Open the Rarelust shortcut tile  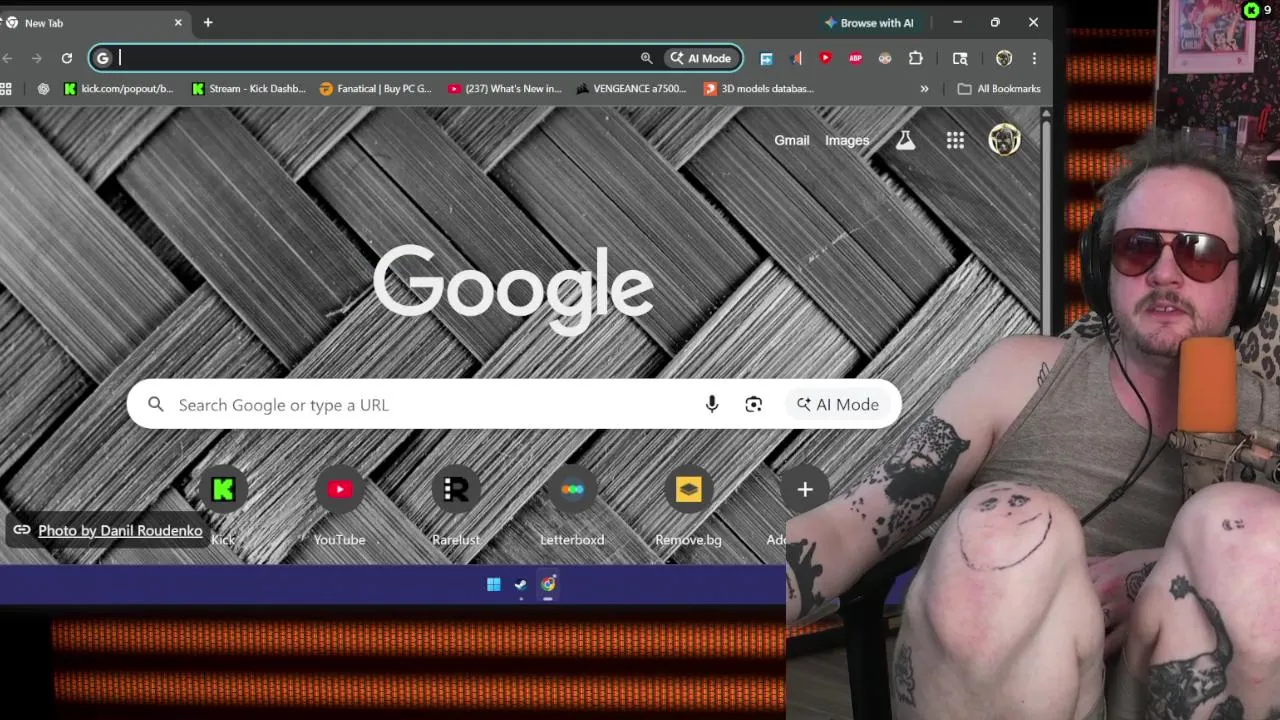[x=456, y=507]
